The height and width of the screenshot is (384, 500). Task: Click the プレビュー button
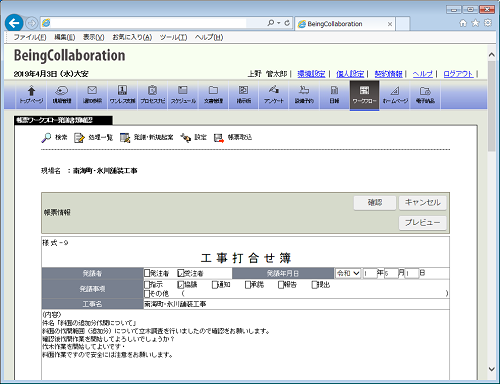[423, 223]
